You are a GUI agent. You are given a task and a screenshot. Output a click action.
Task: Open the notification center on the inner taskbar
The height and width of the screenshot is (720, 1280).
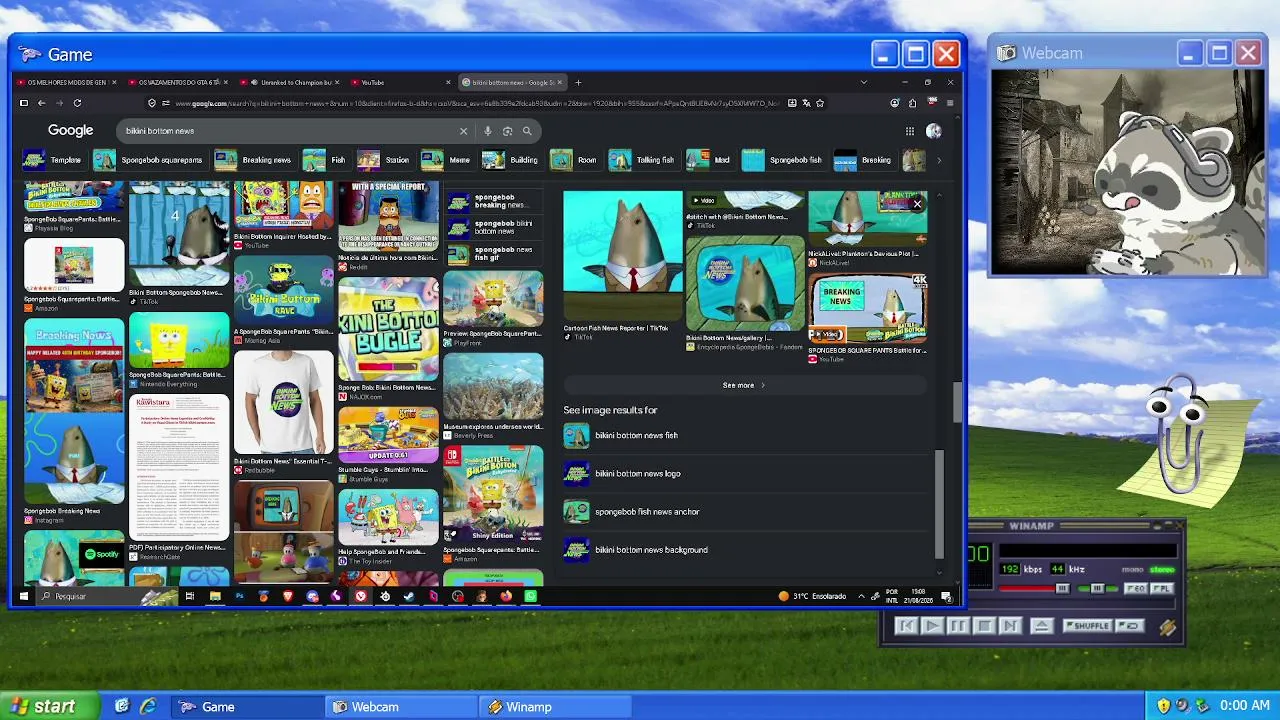point(946,597)
